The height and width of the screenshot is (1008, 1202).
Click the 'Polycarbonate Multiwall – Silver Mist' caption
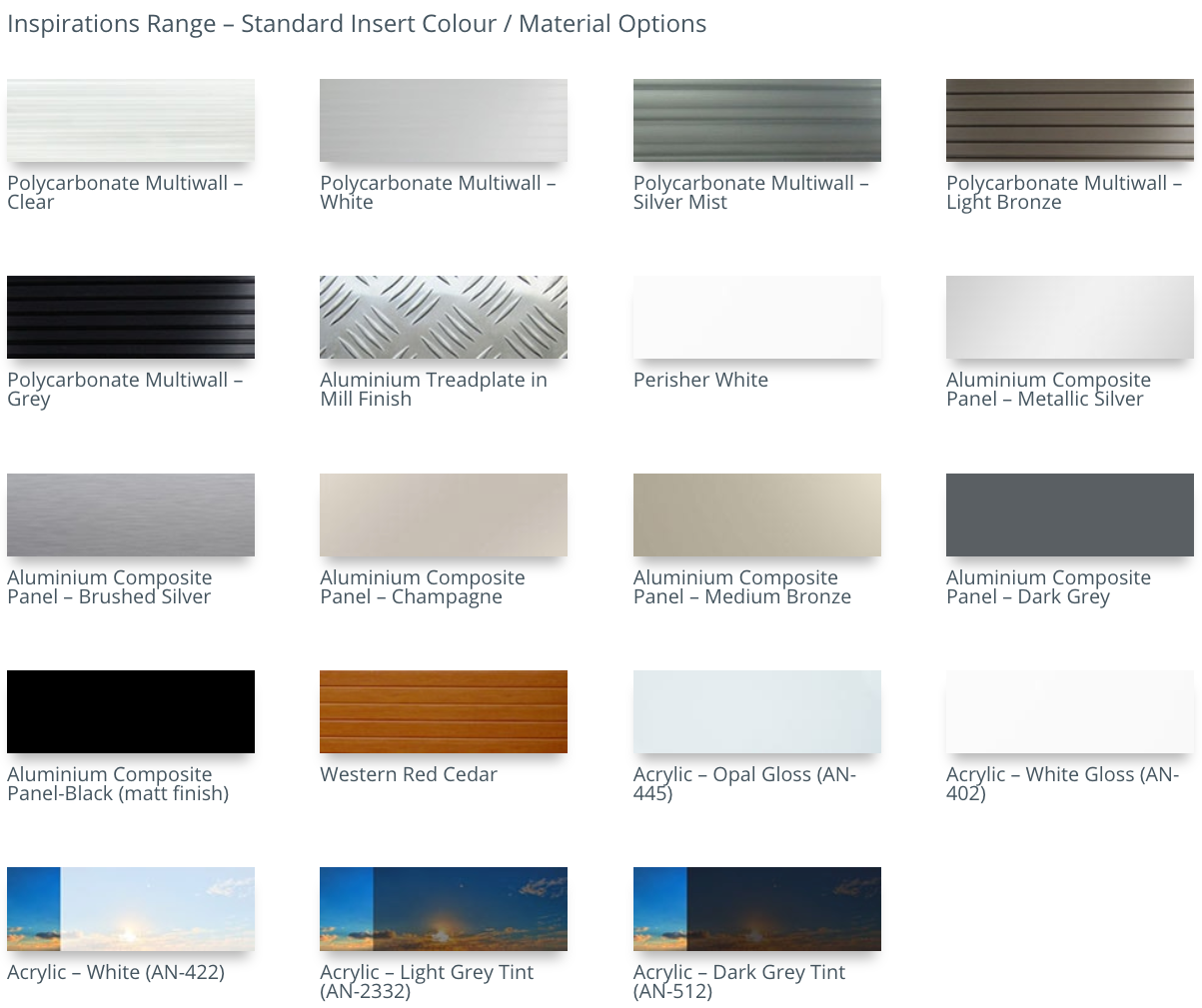[751, 192]
